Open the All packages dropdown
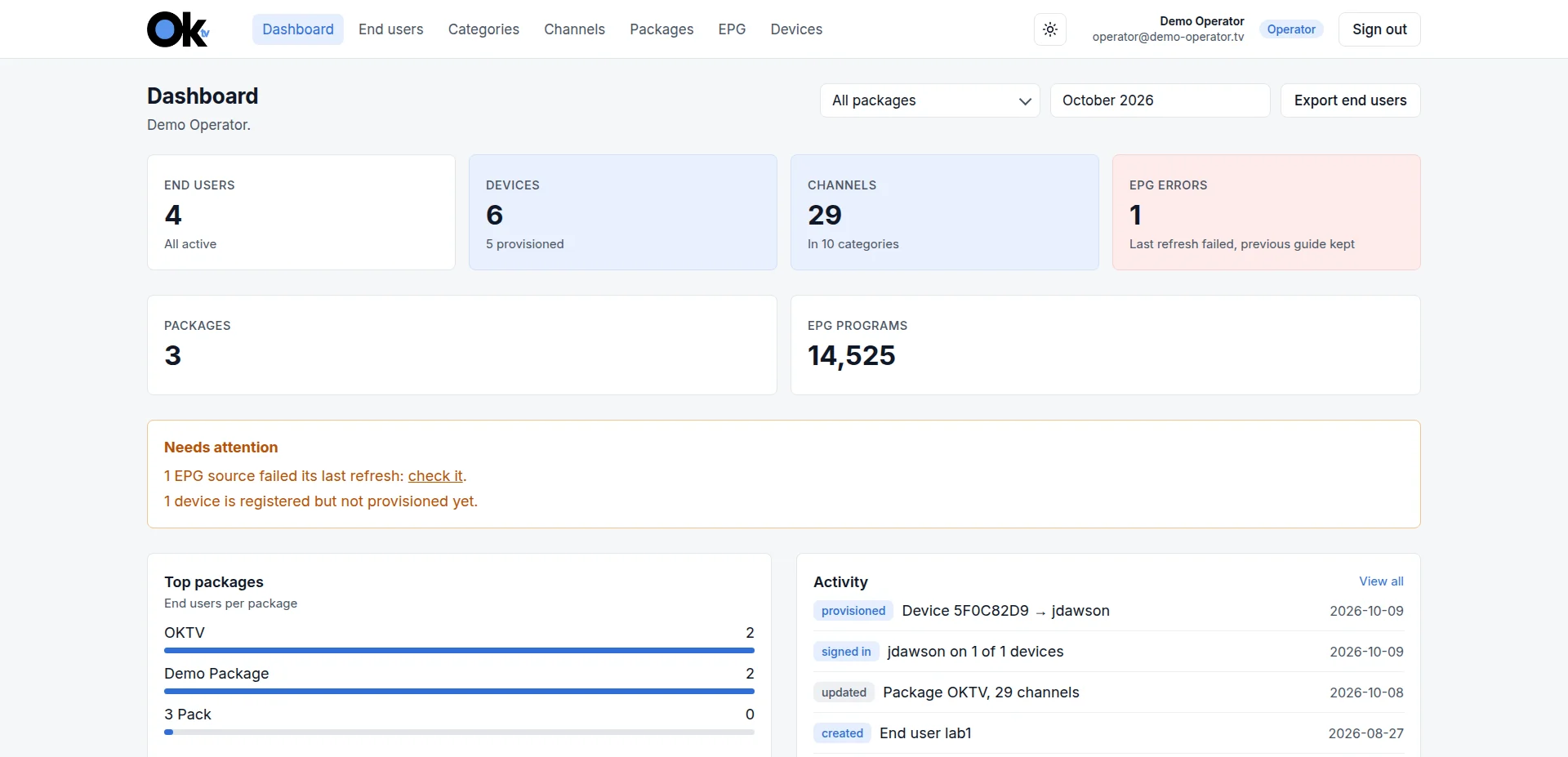Image resolution: width=1568 pixels, height=757 pixels. [930, 100]
